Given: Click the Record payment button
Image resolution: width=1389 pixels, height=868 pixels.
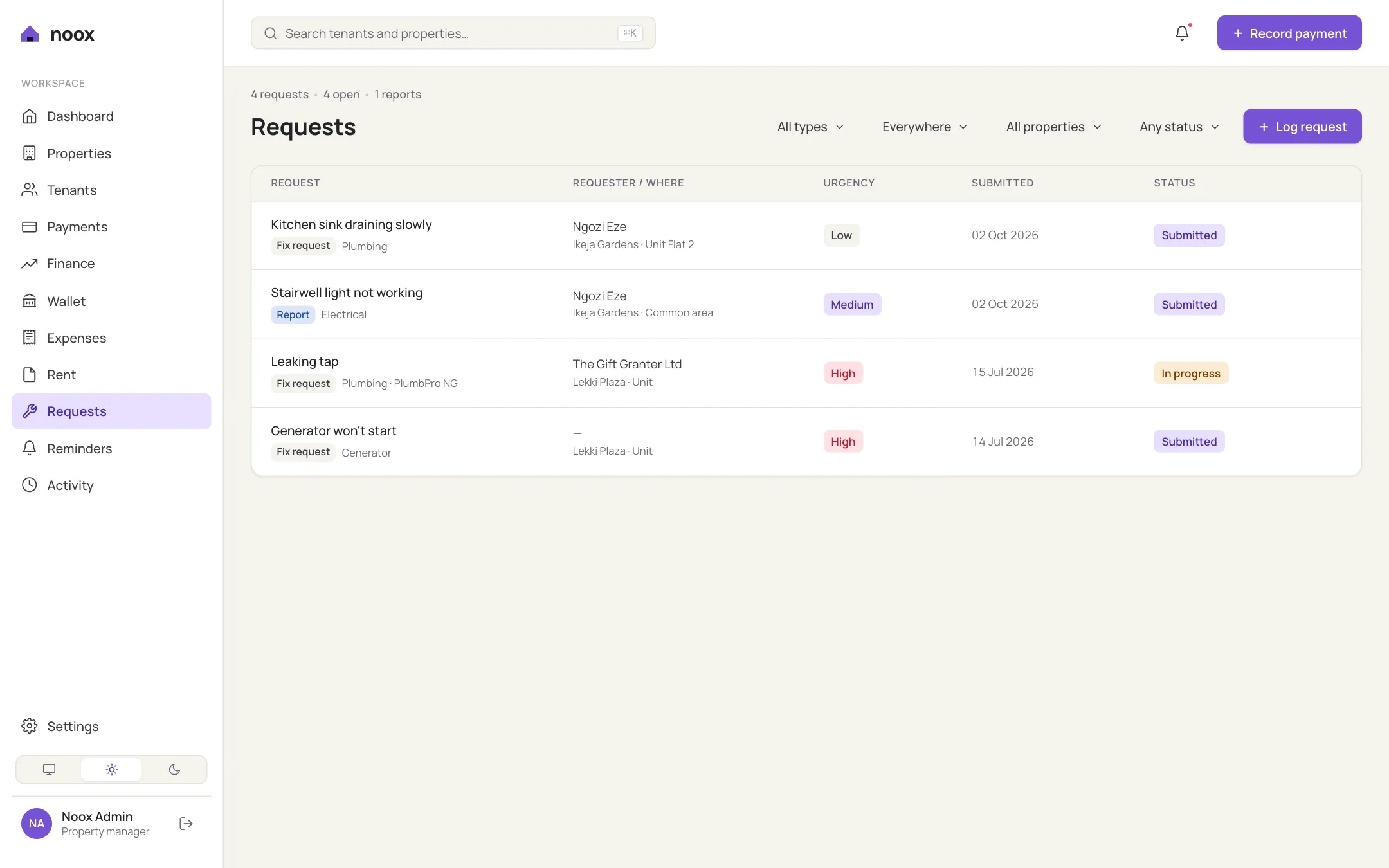Looking at the screenshot, I should point(1289,33).
